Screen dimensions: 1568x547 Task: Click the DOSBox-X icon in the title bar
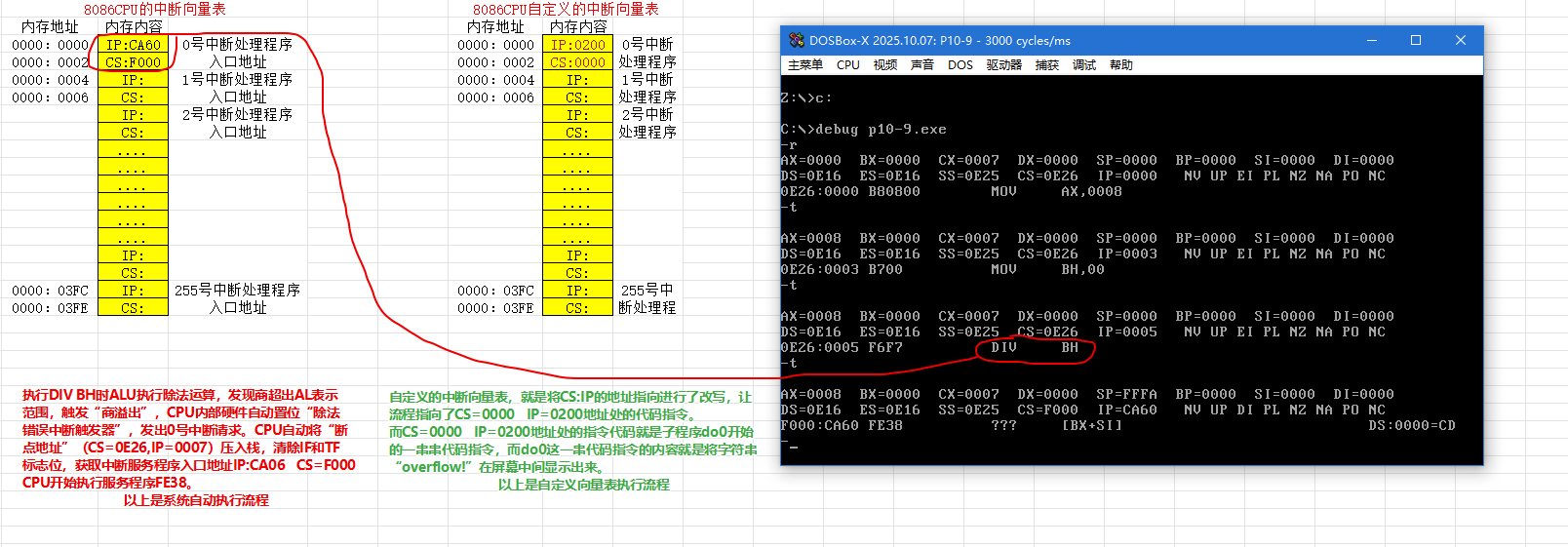click(x=797, y=40)
